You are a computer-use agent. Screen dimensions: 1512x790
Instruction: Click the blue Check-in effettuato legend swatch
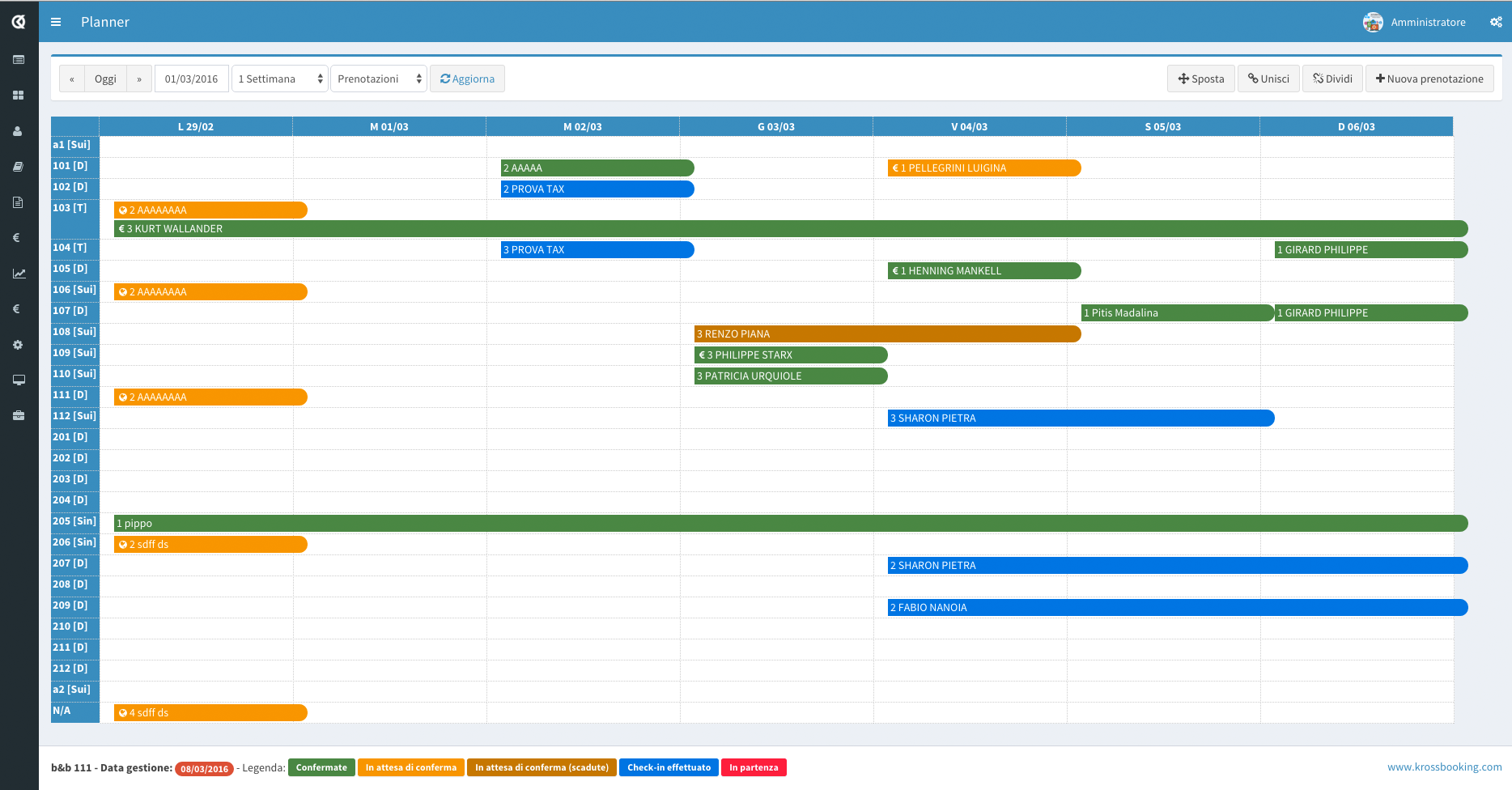click(669, 767)
